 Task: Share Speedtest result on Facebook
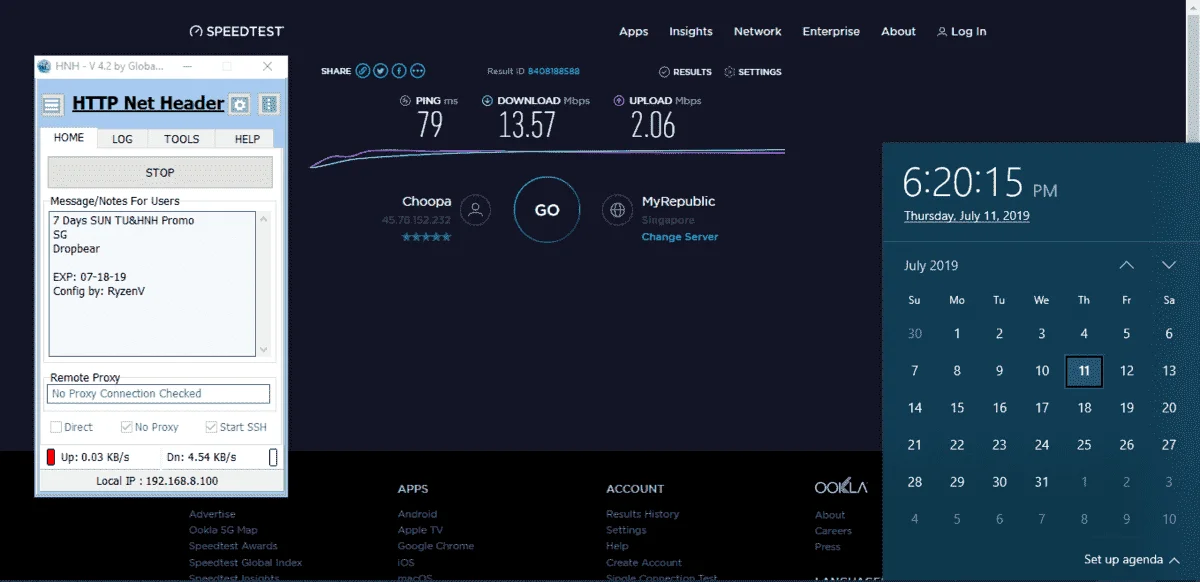coord(399,71)
